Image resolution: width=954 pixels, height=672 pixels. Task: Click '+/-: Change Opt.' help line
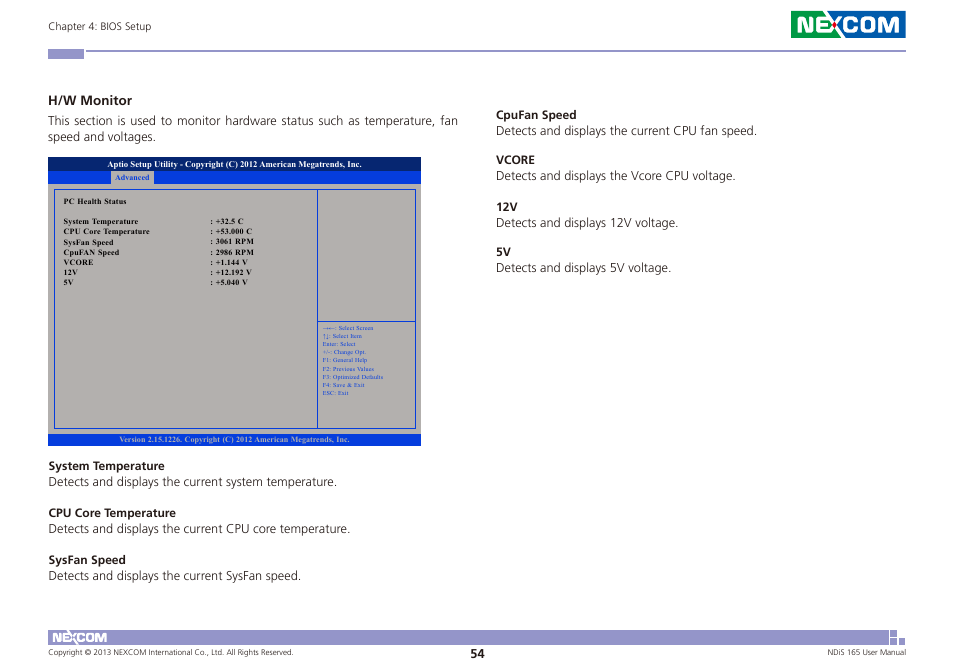[x=344, y=352]
